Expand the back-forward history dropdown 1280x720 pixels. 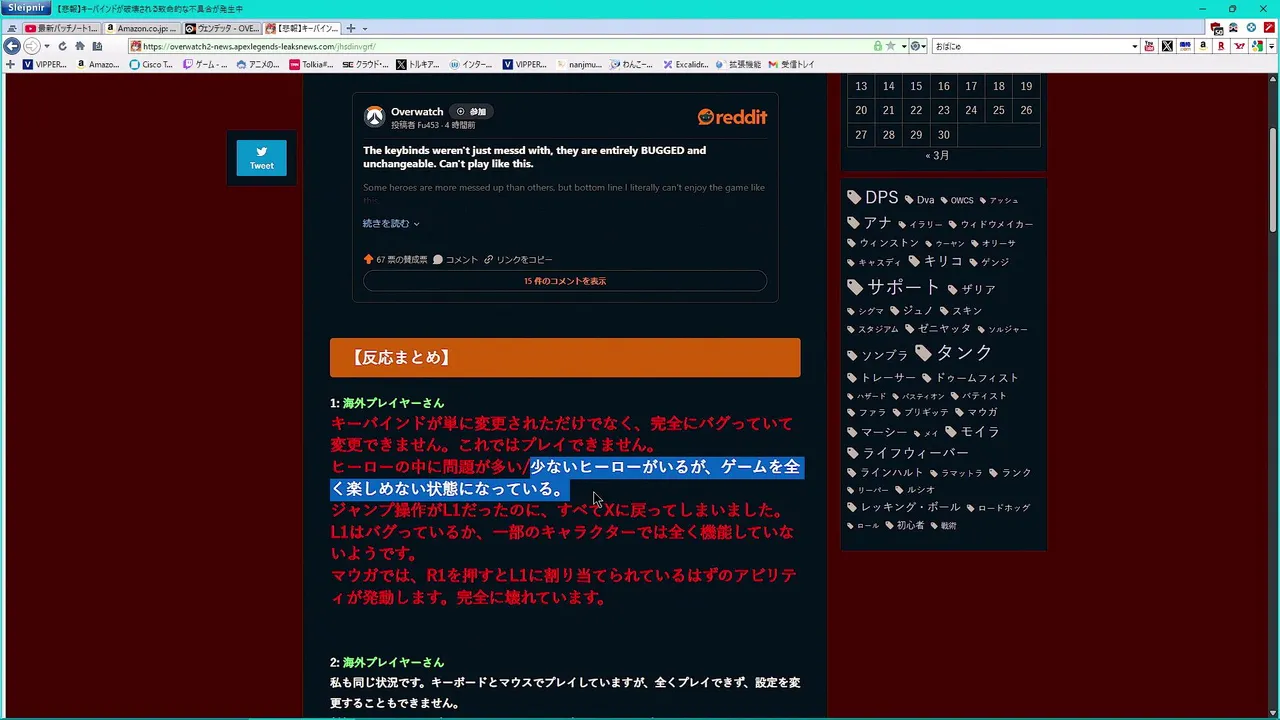tap(47, 46)
